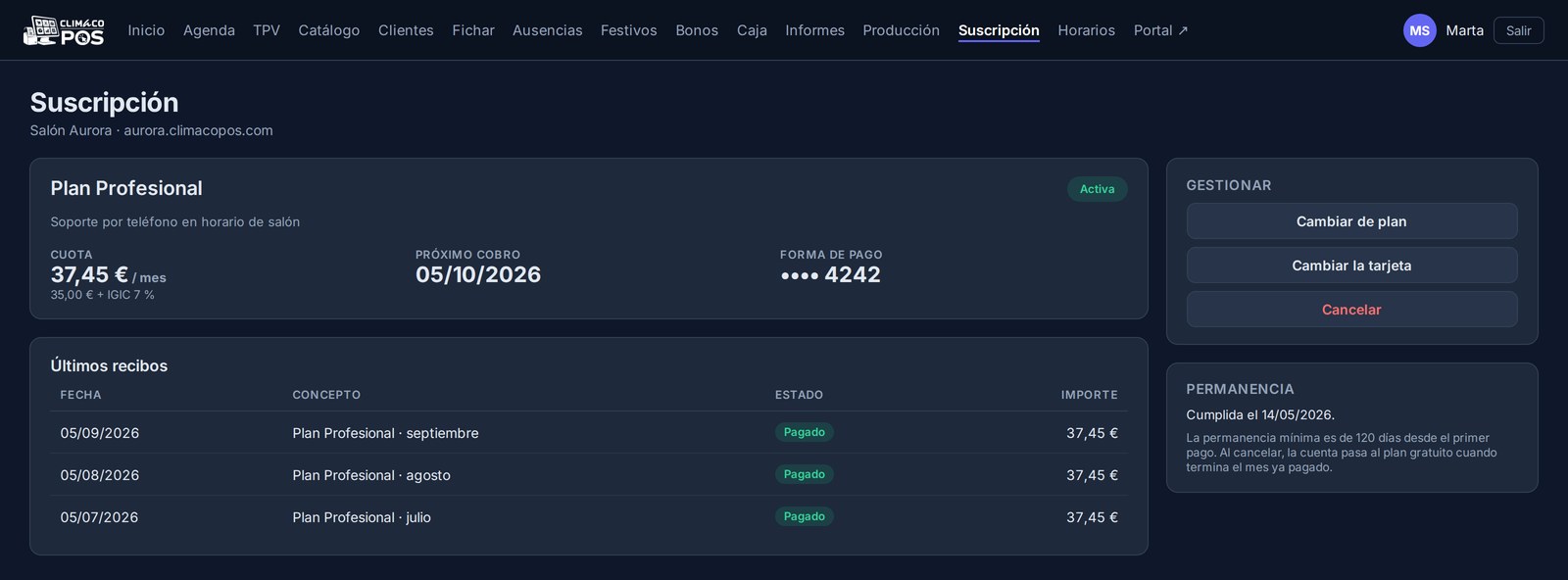
Task: Click the 'Cumplida el 14/05/2026.' text
Action: coord(1260,415)
